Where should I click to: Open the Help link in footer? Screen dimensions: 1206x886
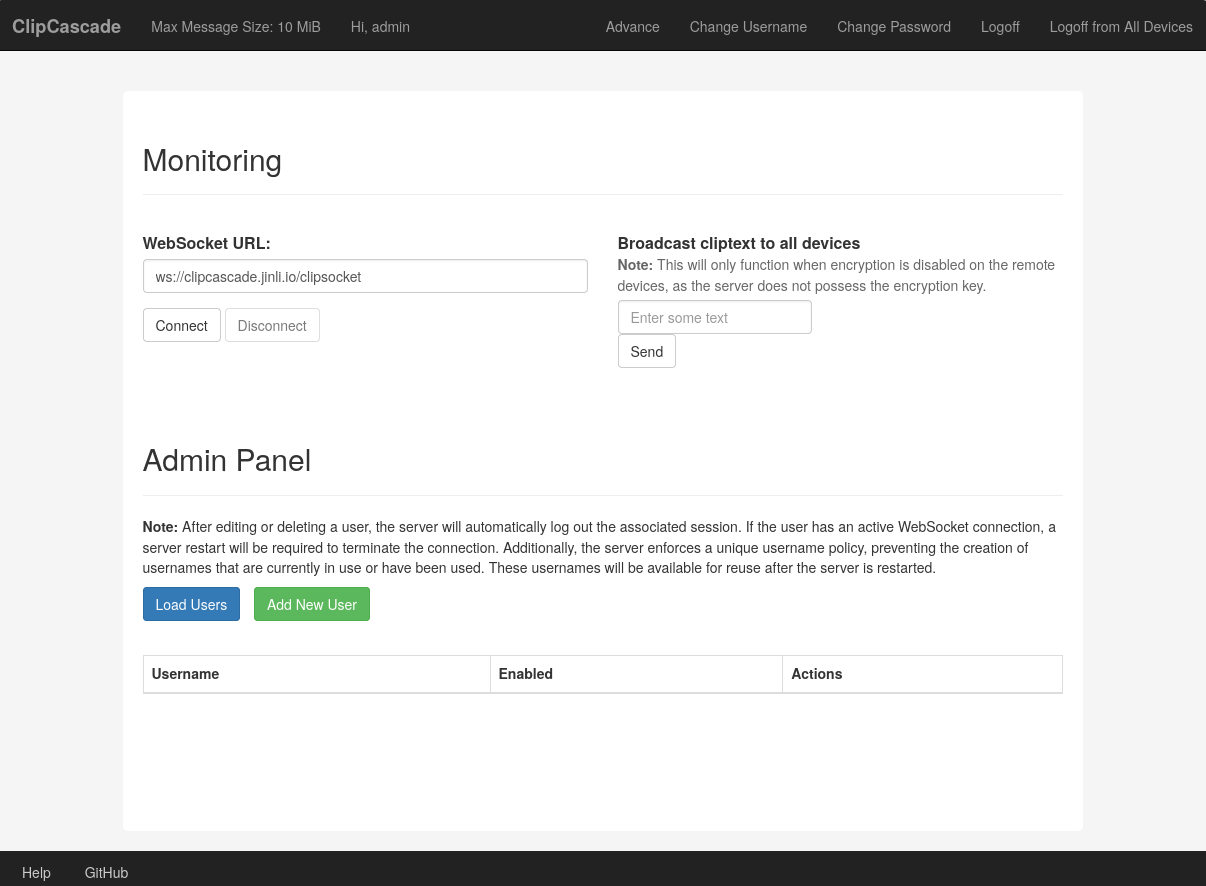[36, 873]
